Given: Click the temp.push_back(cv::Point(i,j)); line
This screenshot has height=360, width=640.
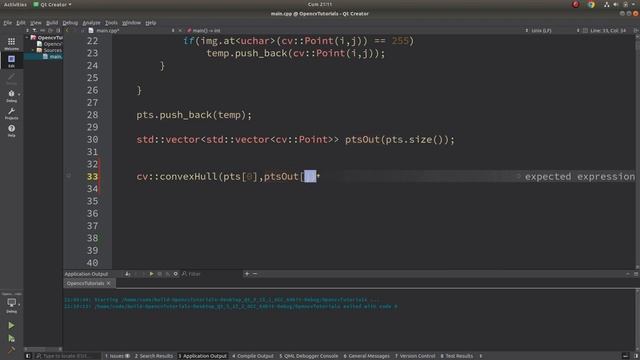Looking at the screenshot, I should 296,53.
